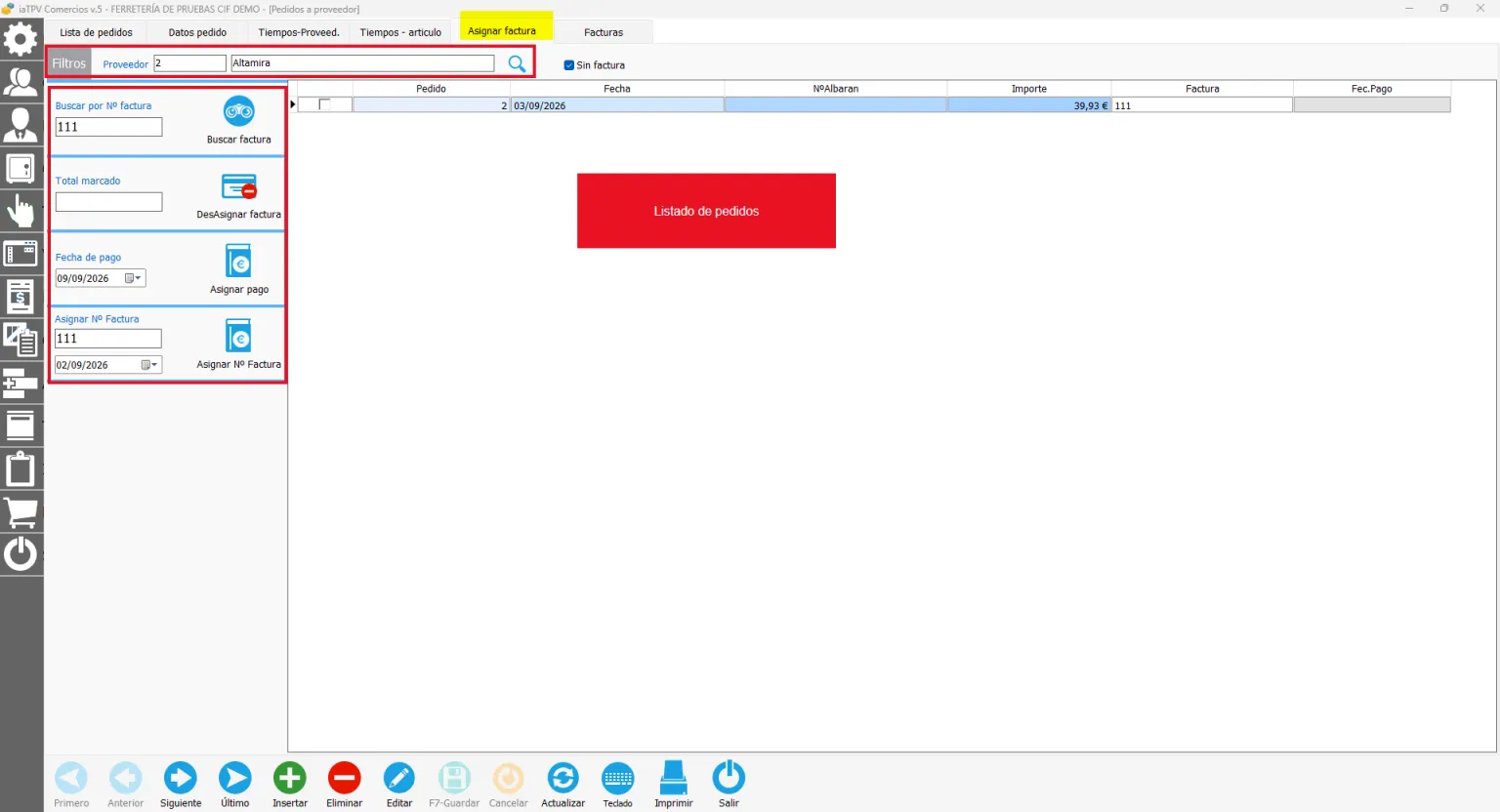
Task: Open the 02/09/2026 invoice date dropdown
Action: coord(149,365)
